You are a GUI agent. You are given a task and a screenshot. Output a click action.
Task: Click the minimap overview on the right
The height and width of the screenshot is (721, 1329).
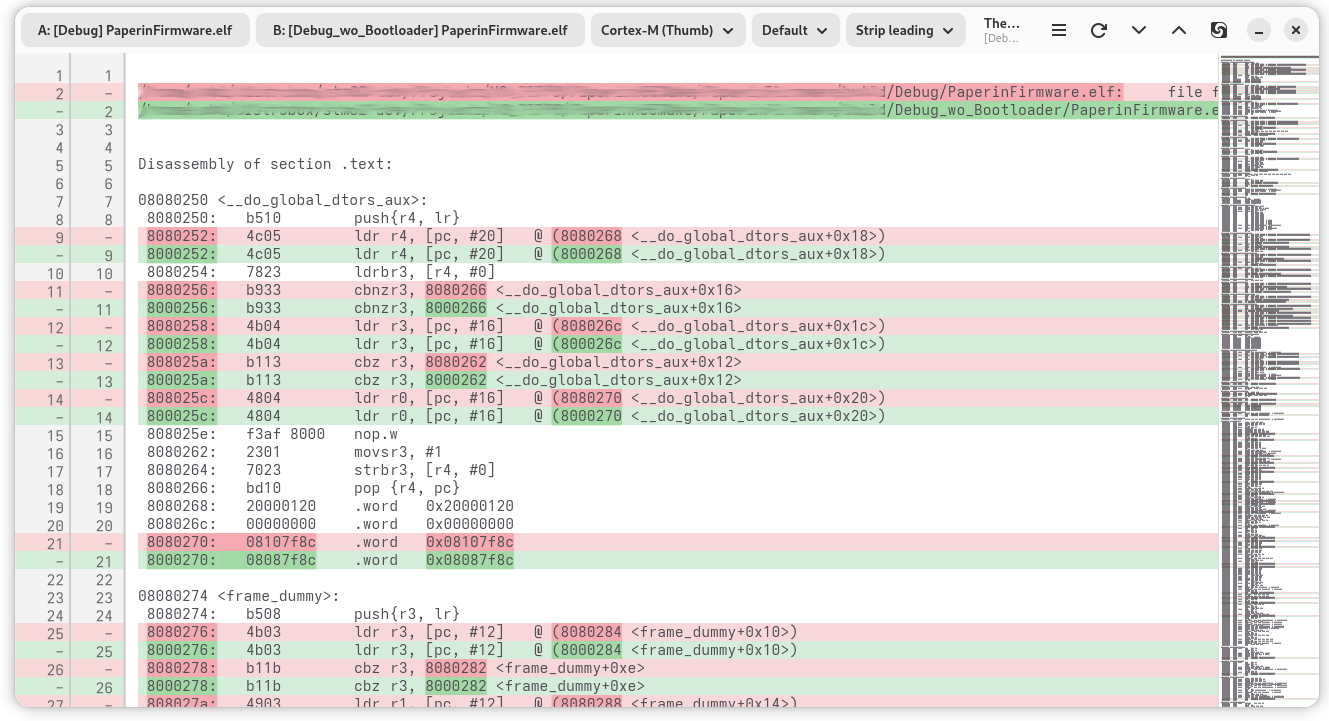point(1268,380)
